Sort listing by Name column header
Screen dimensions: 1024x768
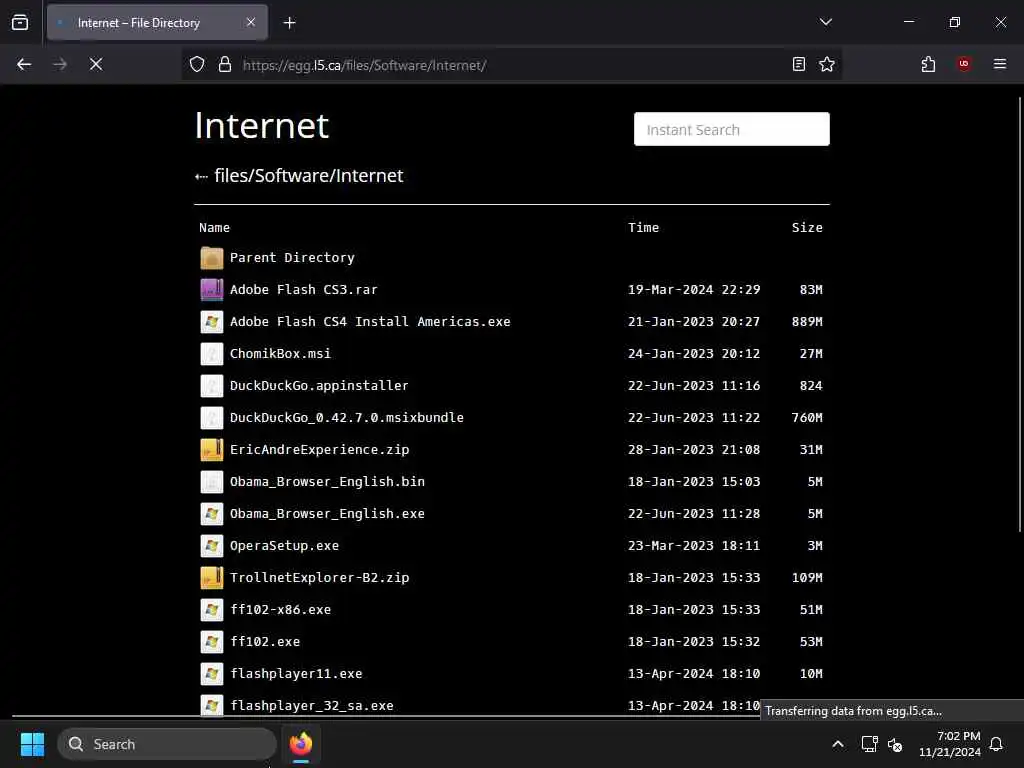[214, 227]
